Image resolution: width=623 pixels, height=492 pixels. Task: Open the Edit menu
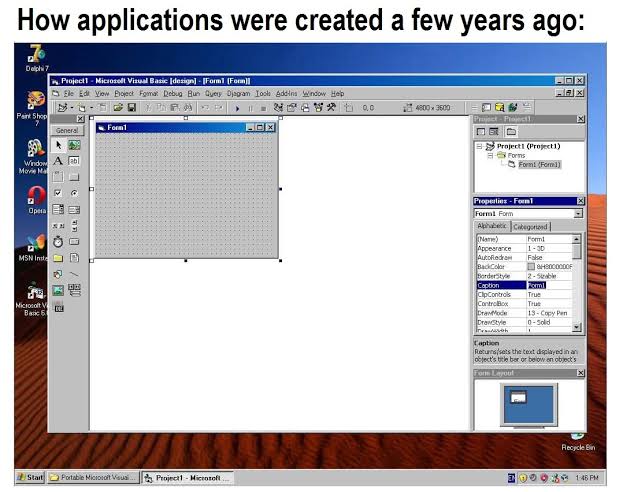84,93
